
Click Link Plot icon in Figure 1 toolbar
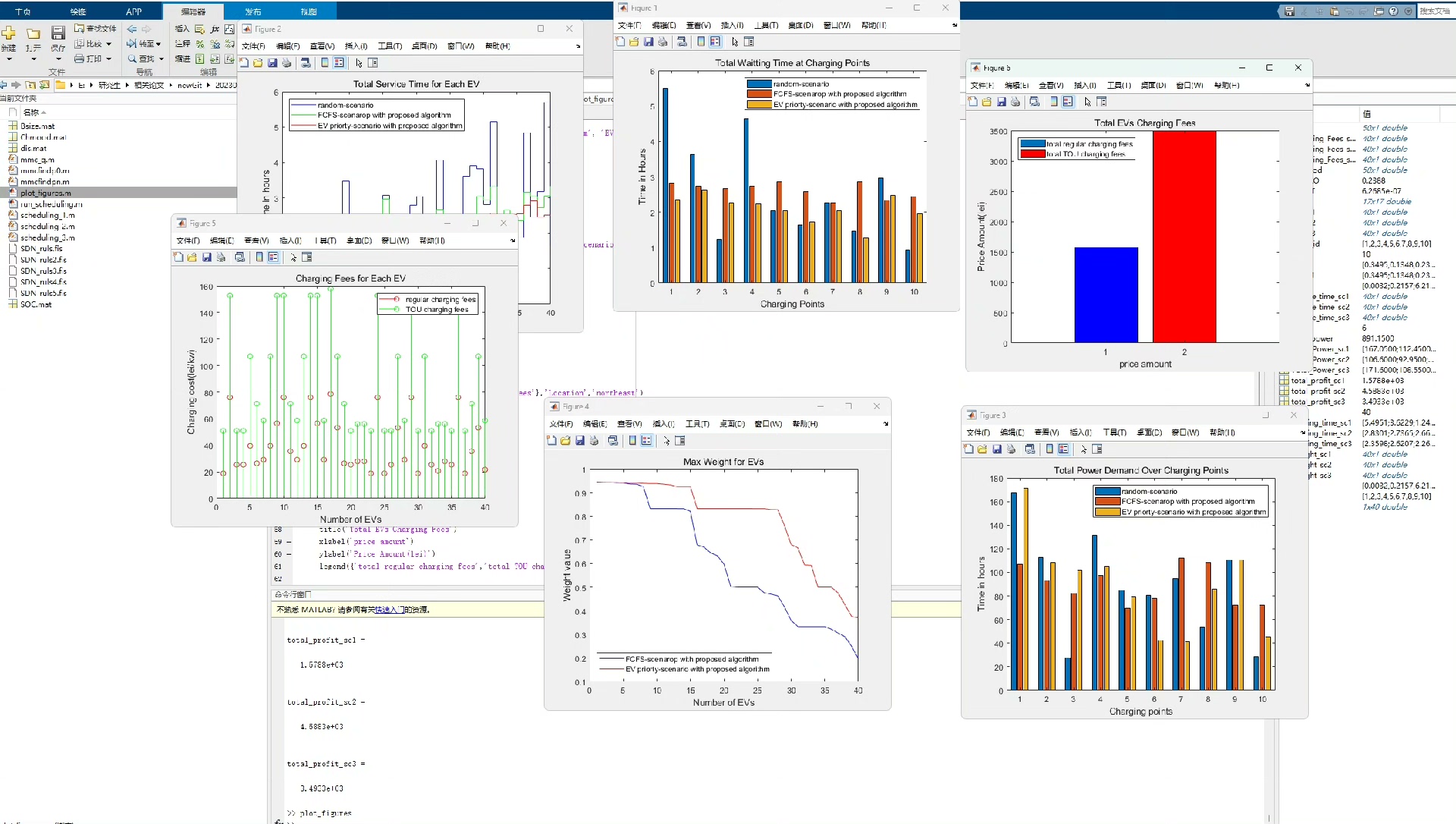pos(682,42)
